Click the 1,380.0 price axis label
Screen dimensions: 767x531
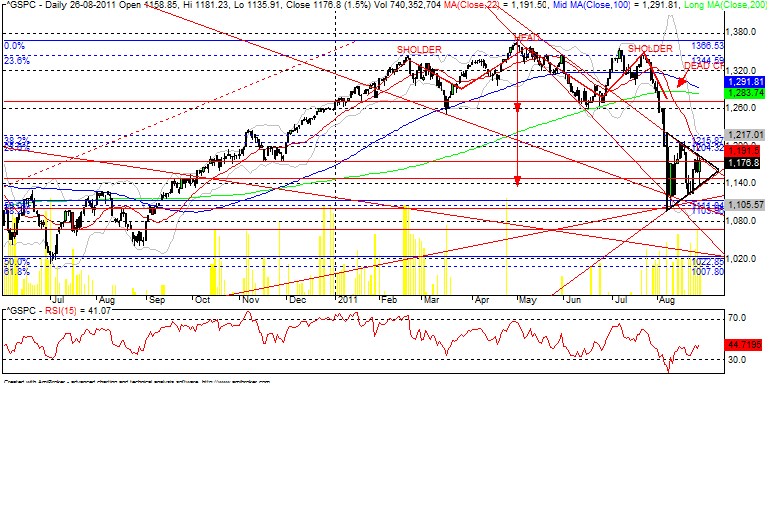click(742, 32)
